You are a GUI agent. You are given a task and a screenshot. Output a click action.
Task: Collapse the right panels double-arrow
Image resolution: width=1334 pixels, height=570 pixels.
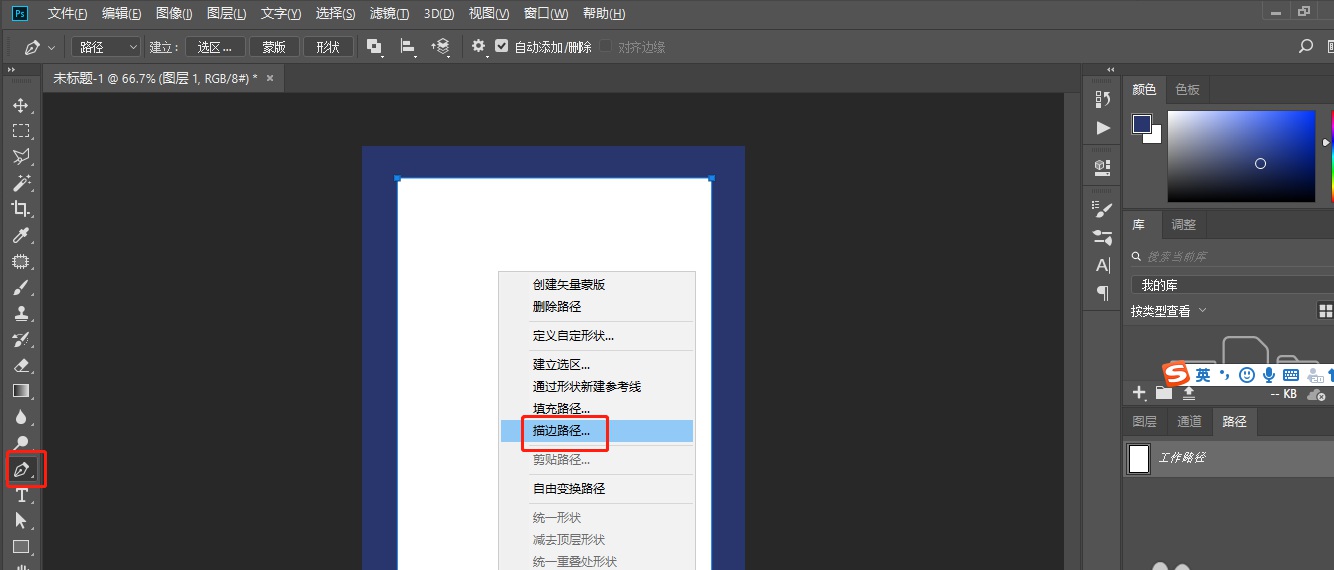(1110, 70)
